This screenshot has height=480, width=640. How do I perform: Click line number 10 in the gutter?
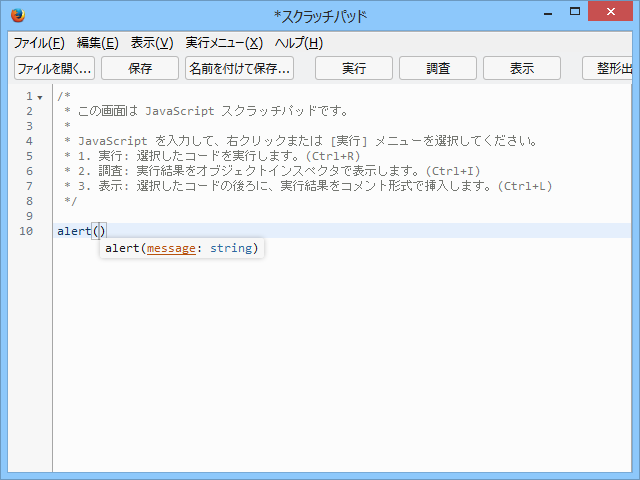click(26, 231)
